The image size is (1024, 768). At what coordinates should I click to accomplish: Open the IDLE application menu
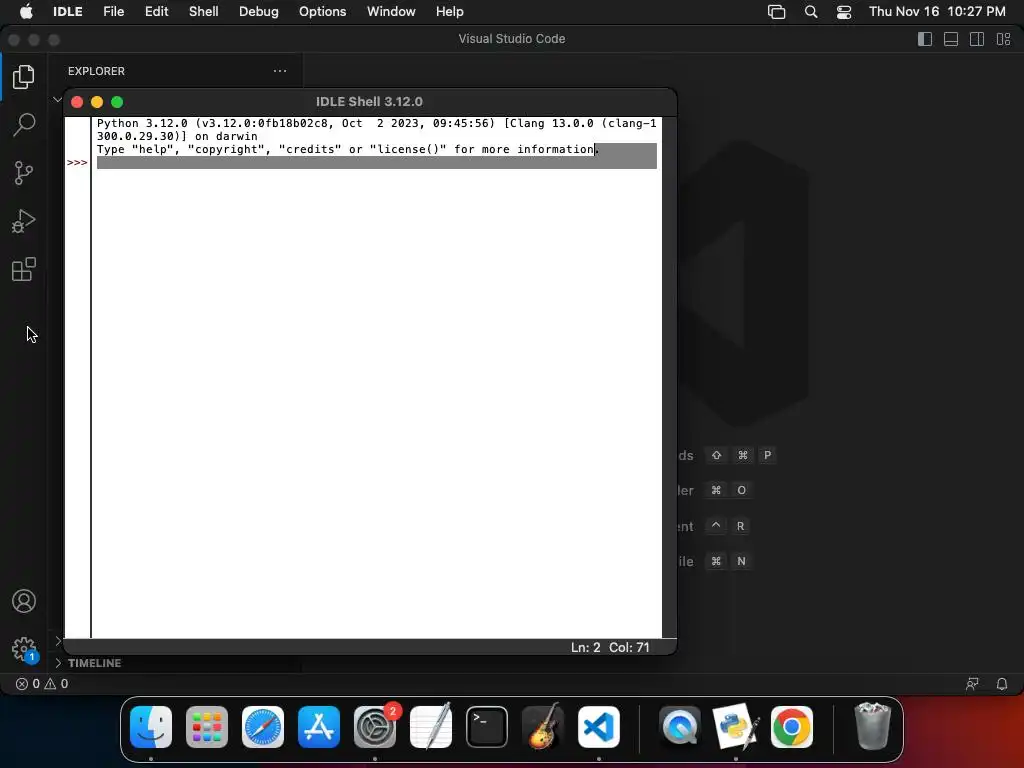pyautogui.click(x=67, y=12)
